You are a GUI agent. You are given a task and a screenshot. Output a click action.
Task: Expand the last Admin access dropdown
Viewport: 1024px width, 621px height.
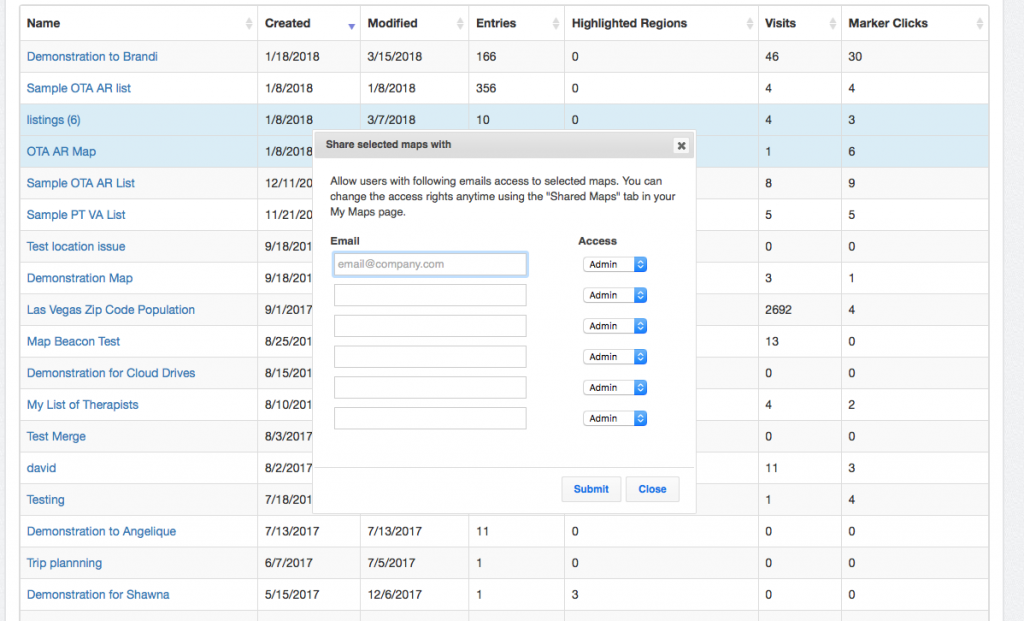615,419
